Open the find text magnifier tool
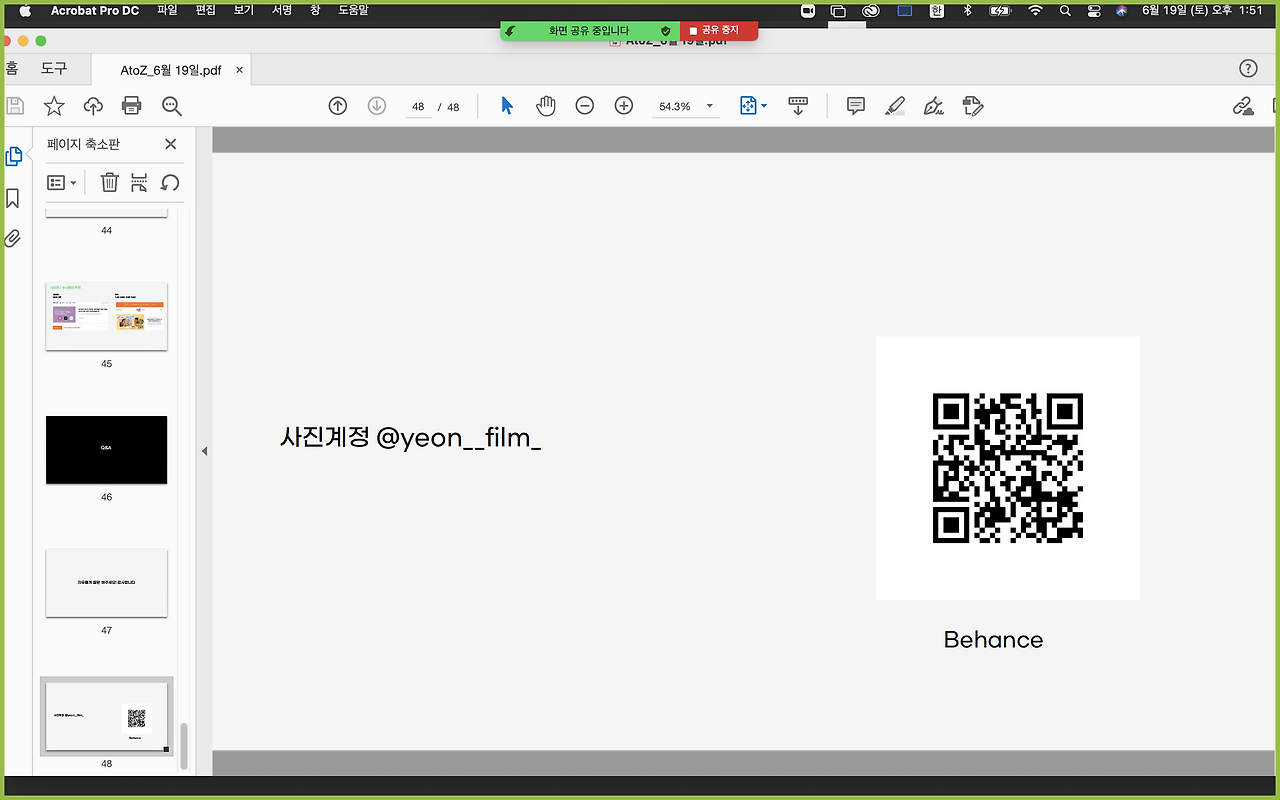 tap(171, 106)
